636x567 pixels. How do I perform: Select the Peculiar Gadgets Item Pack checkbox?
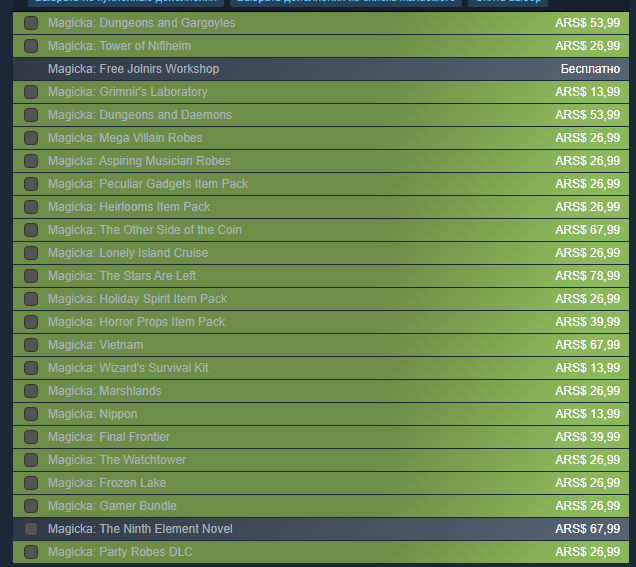31,184
